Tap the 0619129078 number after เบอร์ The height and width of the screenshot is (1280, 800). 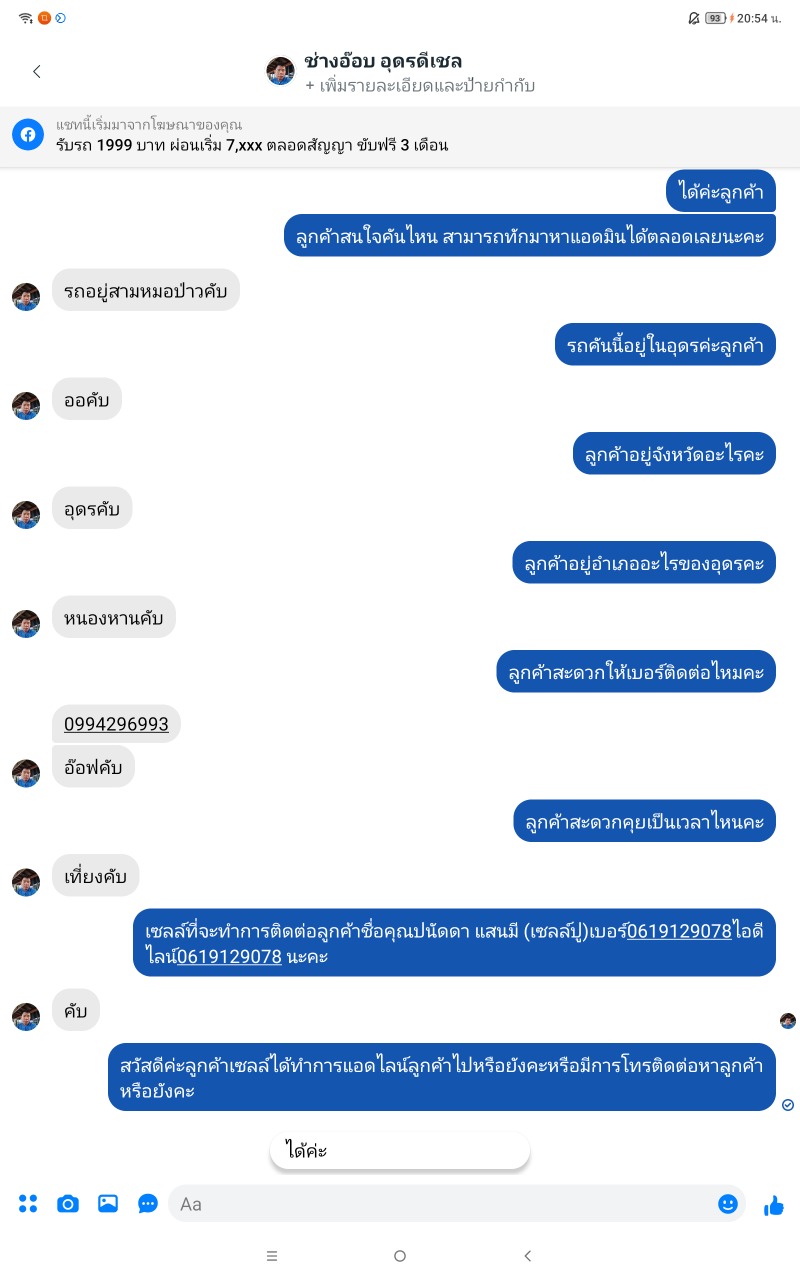click(679, 931)
